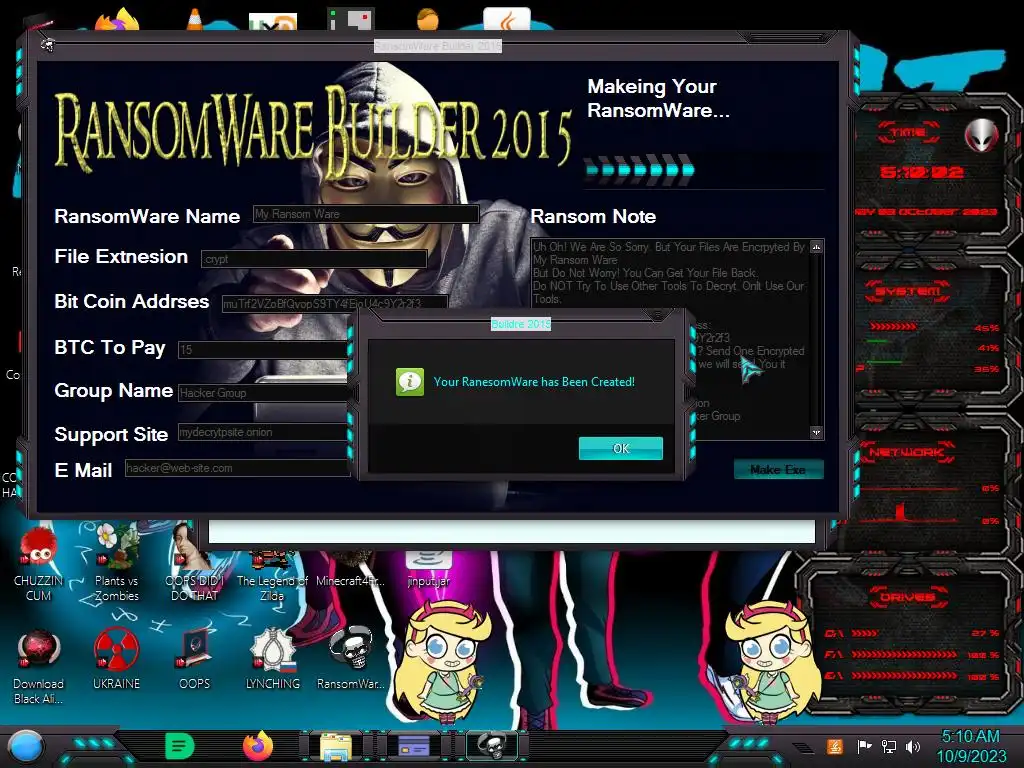The image size is (1024, 768).
Task: Click the OOPS desktop icon
Action: [x=195, y=660]
